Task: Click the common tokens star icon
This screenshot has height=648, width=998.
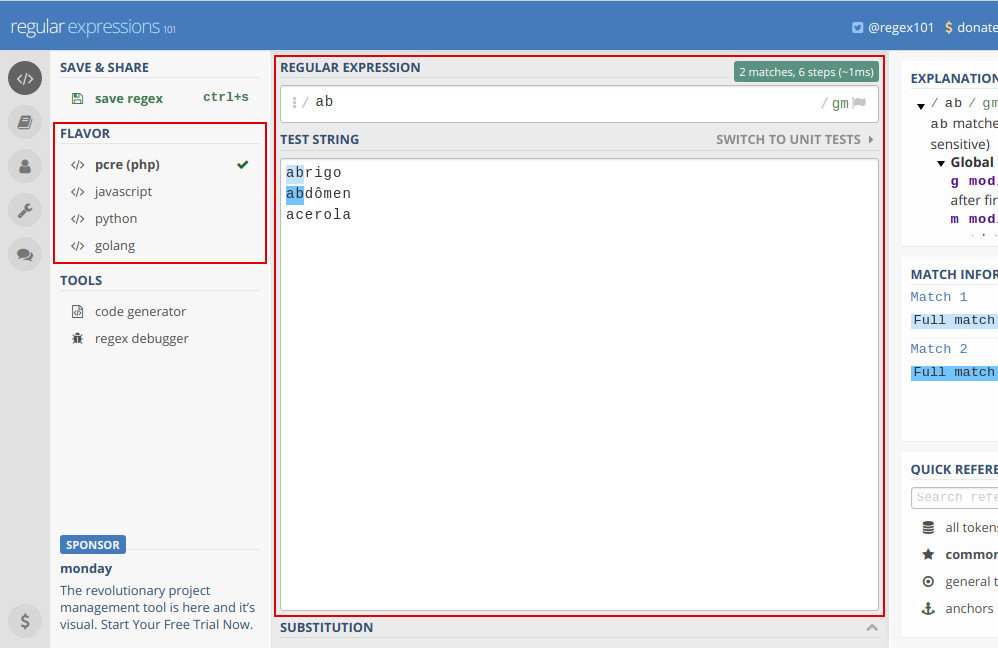Action: (x=928, y=554)
